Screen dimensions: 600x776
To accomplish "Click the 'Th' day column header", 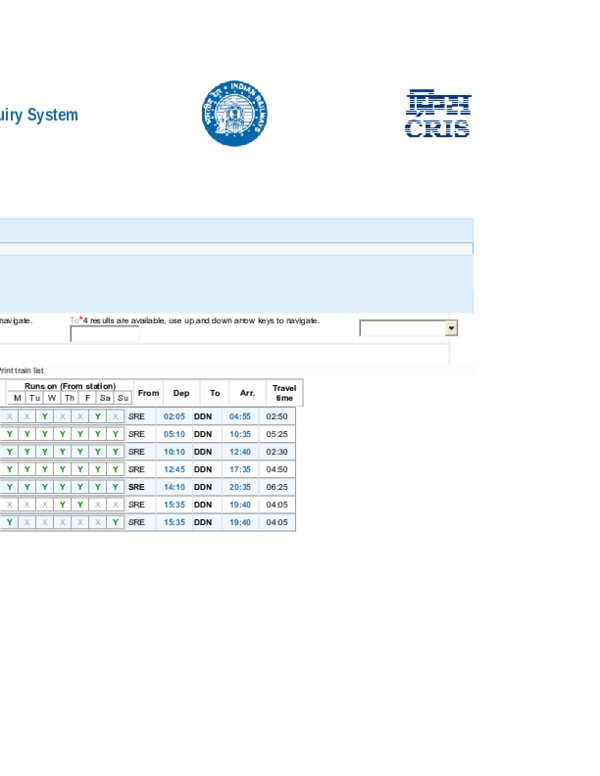I will point(70,398).
